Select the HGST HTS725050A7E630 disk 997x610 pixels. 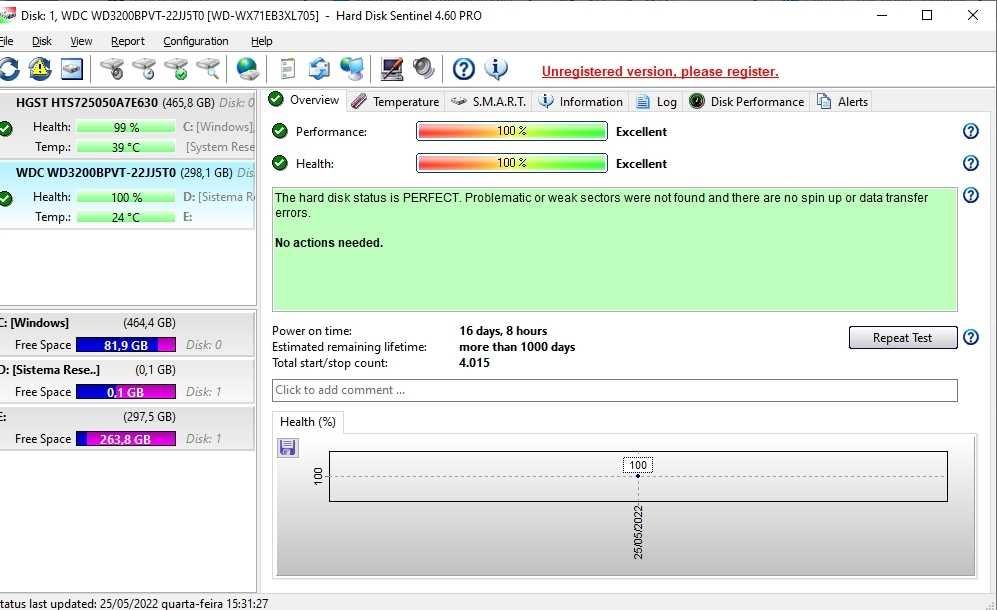coord(127,124)
